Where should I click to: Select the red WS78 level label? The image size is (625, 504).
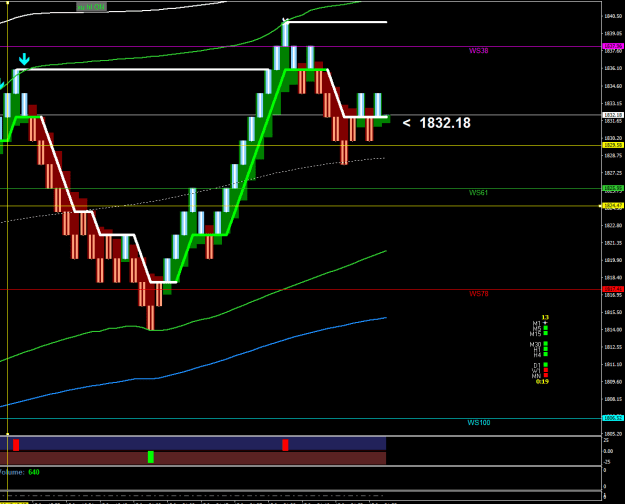(x=478, y=294)
